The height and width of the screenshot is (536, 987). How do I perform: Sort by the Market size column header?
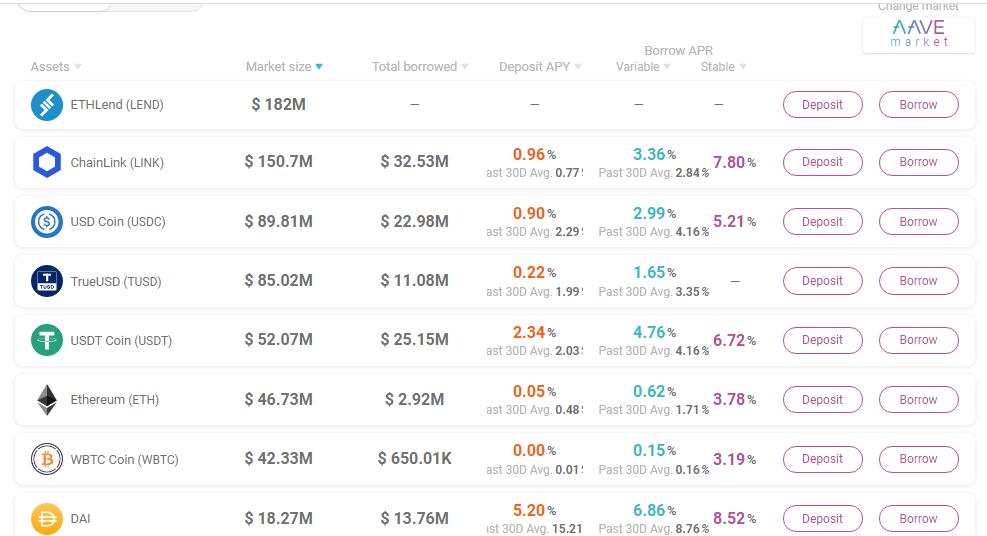[x=284, y=67]
